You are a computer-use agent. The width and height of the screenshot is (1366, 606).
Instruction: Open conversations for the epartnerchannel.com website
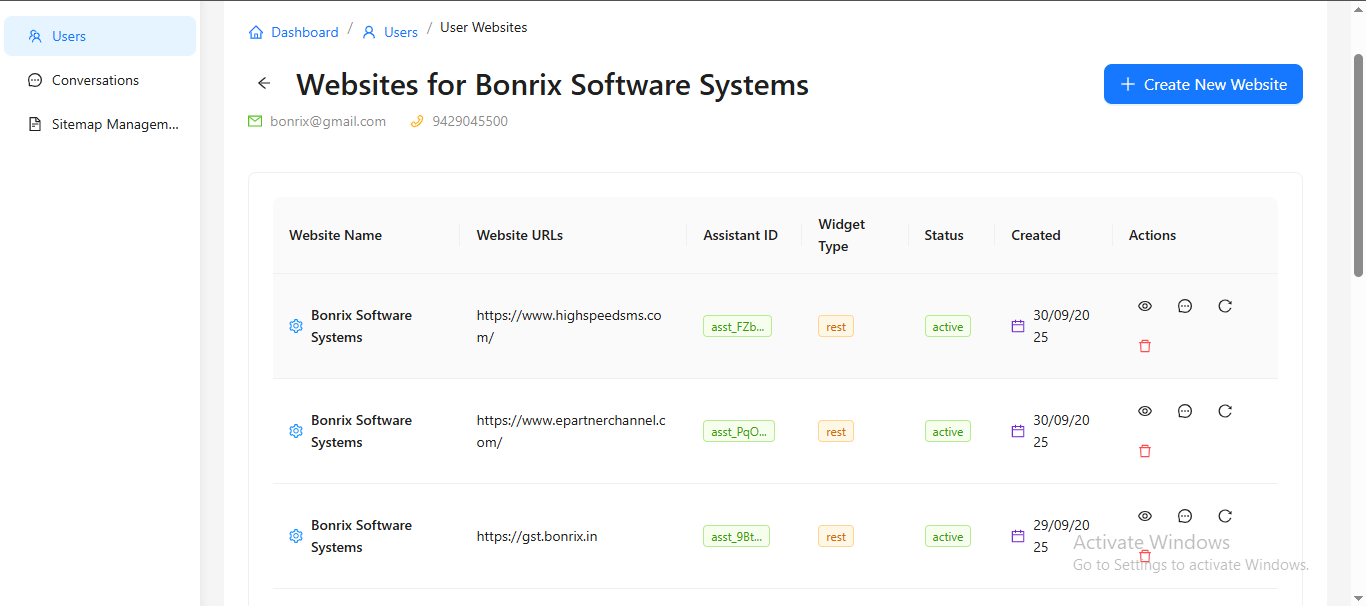click(1184, 411)
